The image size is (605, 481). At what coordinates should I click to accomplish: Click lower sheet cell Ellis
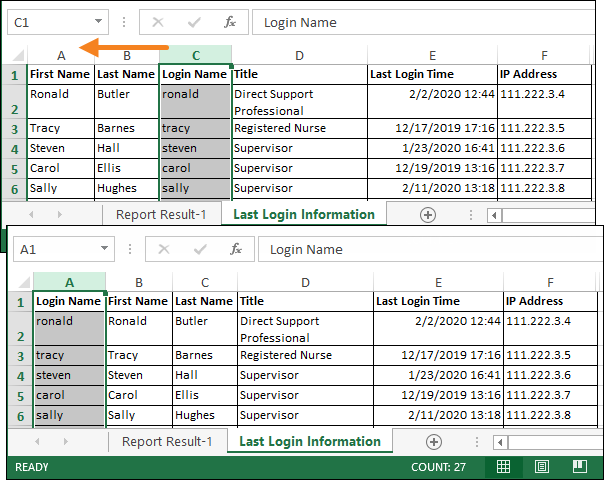point(205,395)
